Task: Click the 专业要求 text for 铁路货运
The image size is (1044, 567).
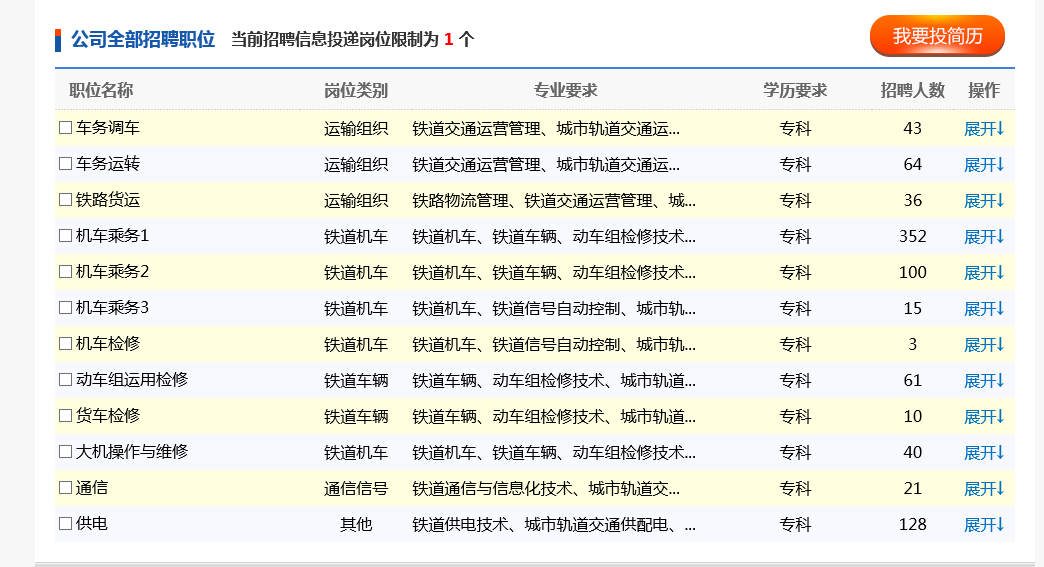Action: click(554, 201)
